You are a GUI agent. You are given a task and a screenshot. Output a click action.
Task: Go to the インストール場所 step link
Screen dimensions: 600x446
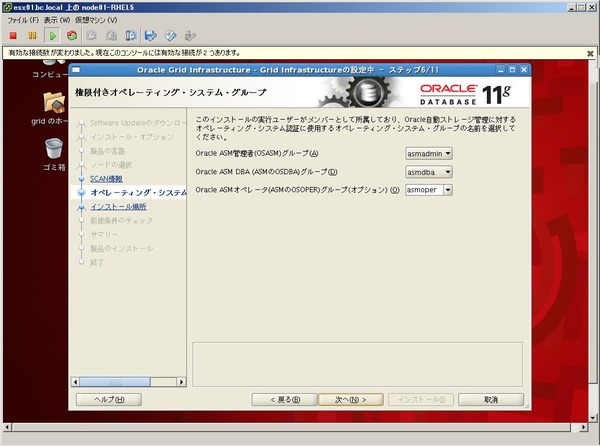coord(118,207)
